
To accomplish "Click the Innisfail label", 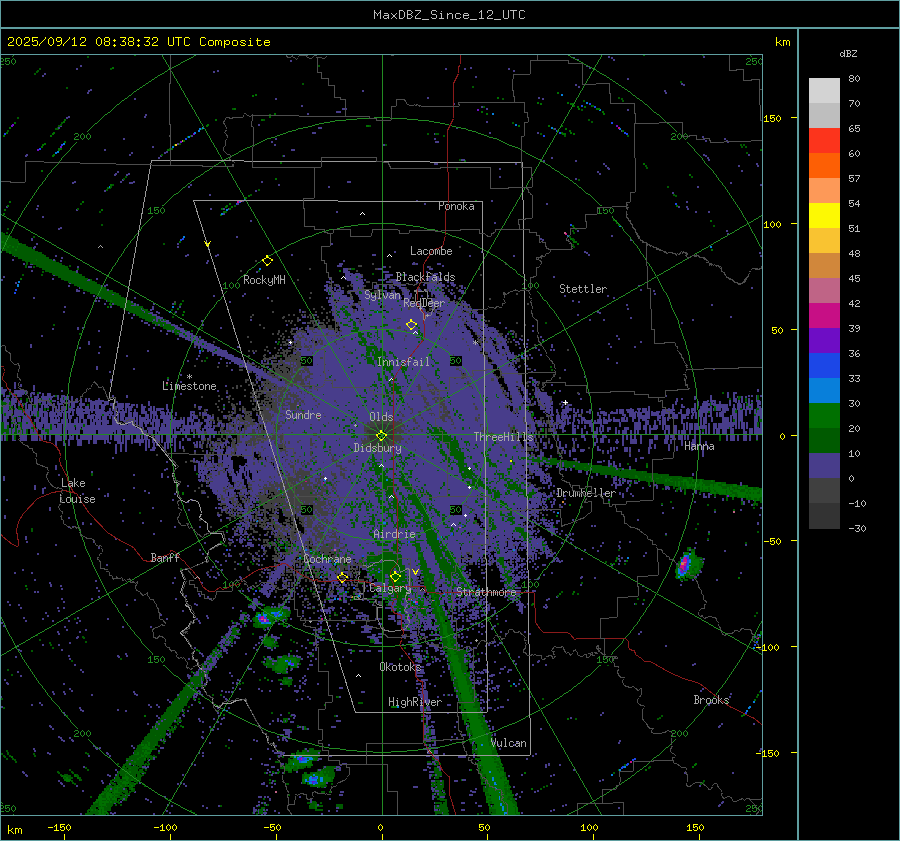I will tap(403, 362).
